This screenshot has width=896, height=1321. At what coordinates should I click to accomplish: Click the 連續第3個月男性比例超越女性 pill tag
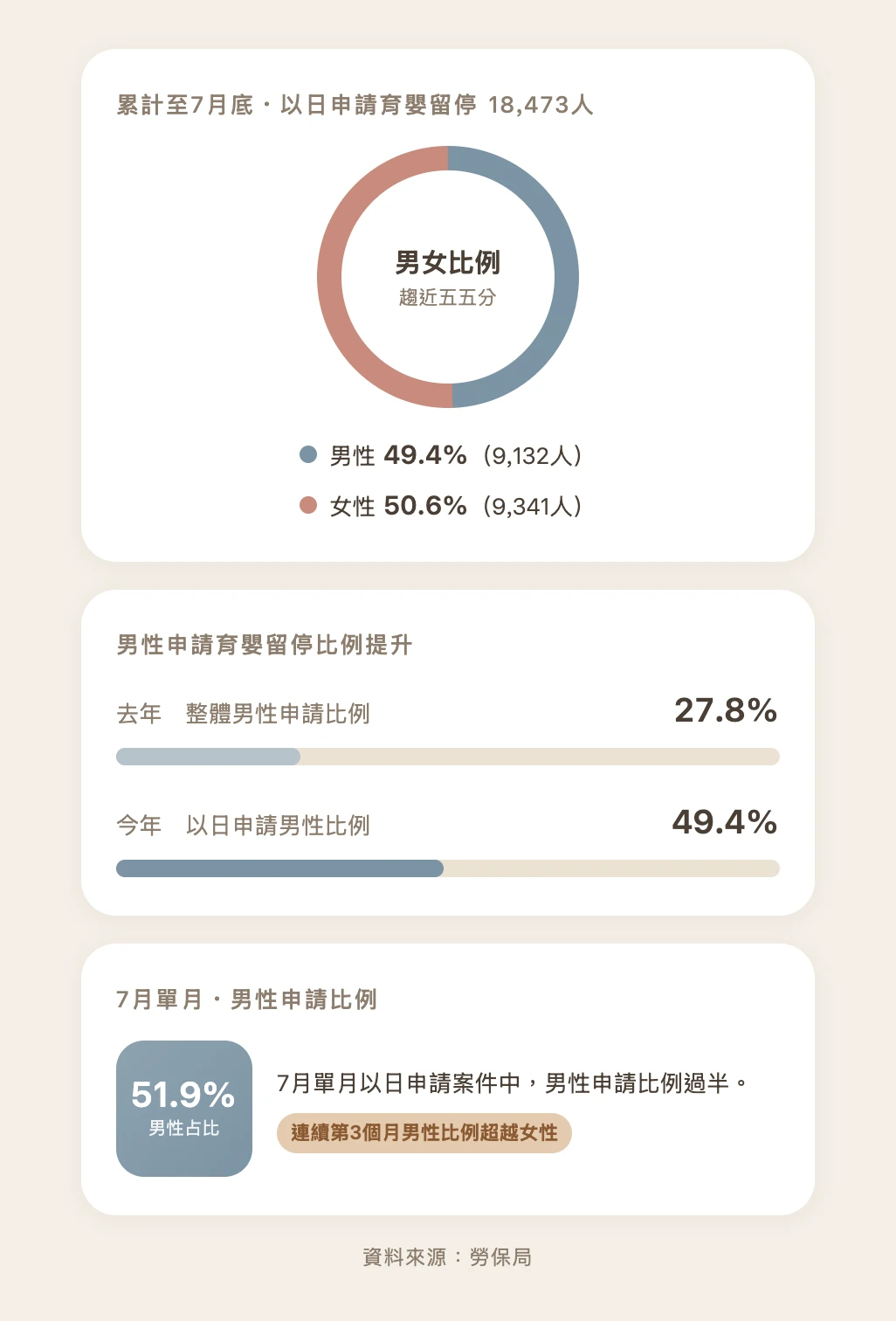point(424,1133)
